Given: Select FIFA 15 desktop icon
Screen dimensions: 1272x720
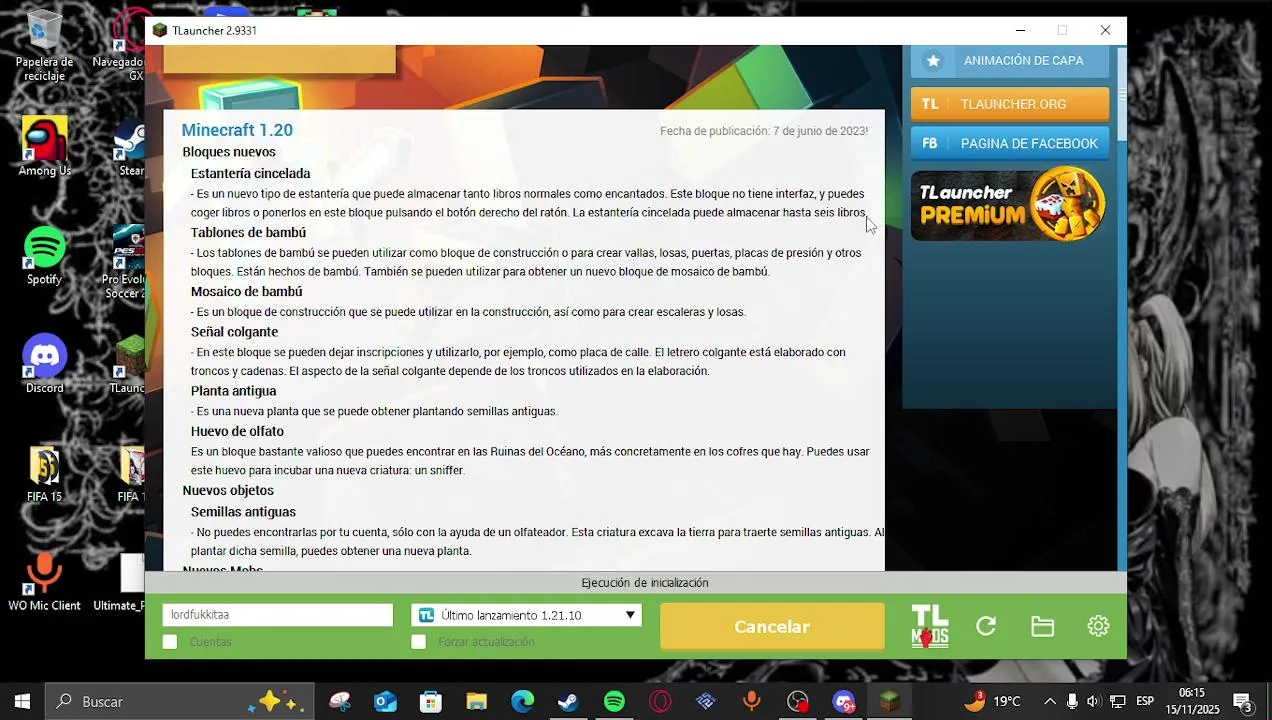Looking at the screenshot, I should click(44, 474).
